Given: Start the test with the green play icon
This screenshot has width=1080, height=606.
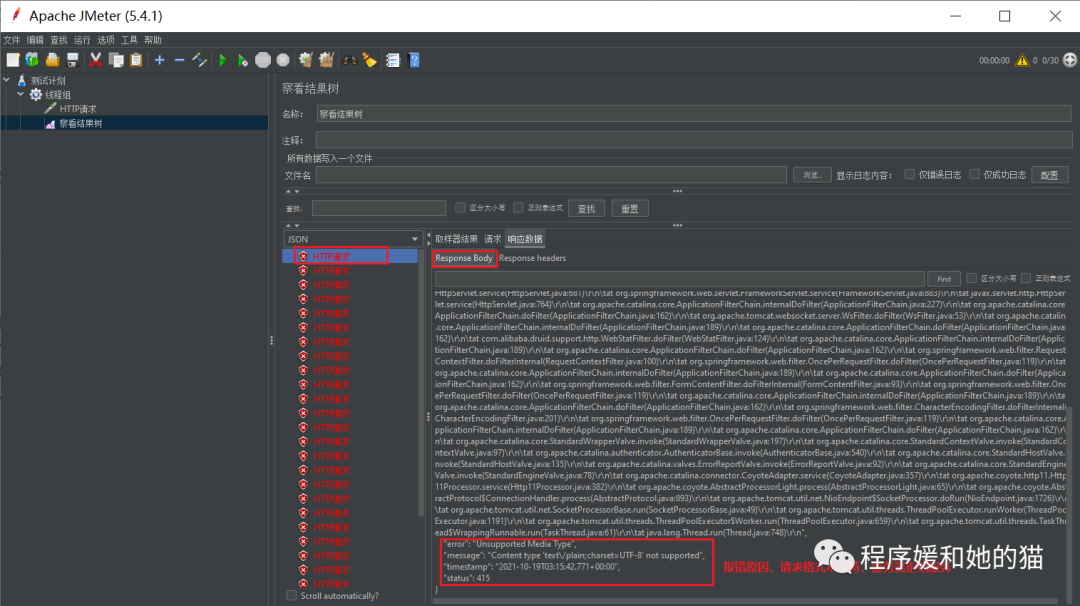Looking at the screenshot, I should (222, 60).
